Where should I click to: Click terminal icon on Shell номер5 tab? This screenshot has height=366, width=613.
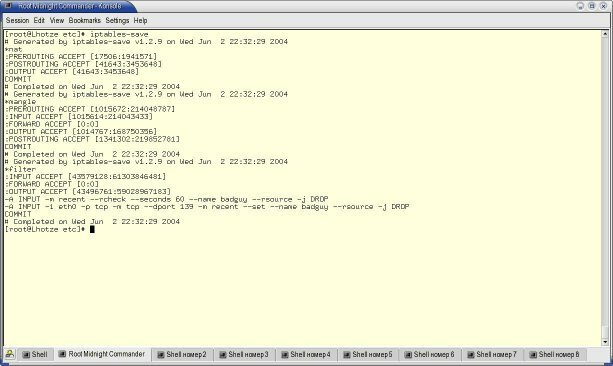(x=347, y=355)
